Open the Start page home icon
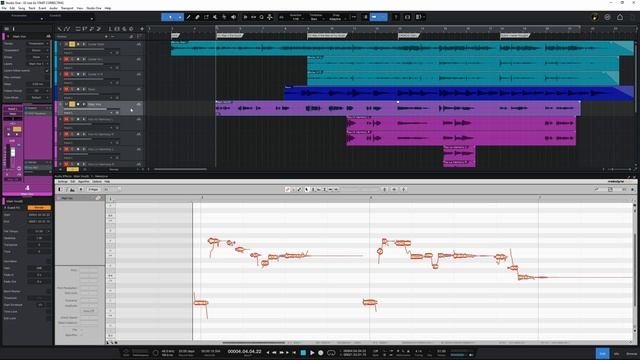 tap(620, 17)
